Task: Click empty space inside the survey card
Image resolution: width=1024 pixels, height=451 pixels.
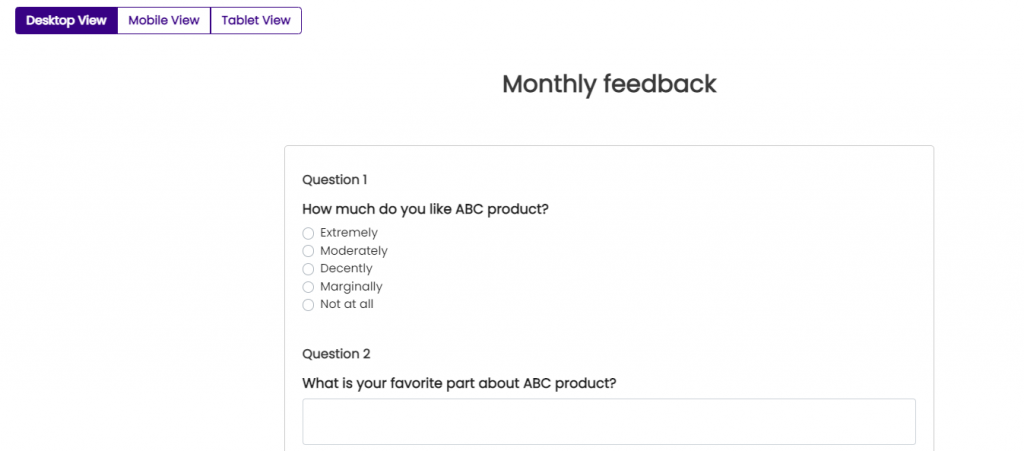Action: (718, 274)
